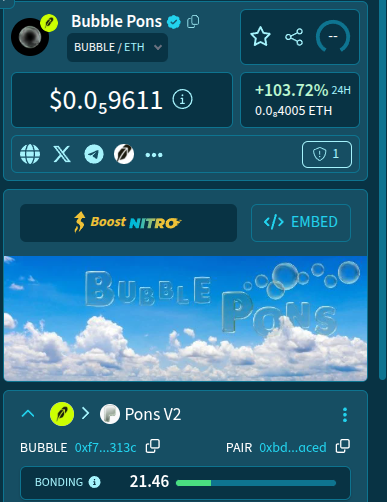
Task: Click the Pons V2 label
Action: pyautogui.click(x=153, y=414)
